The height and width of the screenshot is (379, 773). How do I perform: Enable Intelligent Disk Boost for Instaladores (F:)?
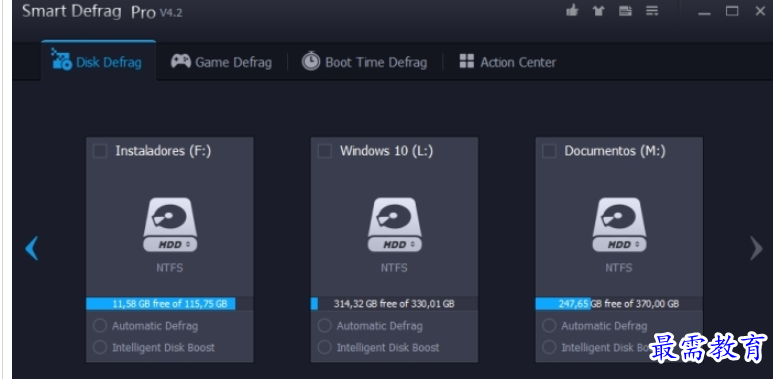pyautogui.click(x=100, y=347)
